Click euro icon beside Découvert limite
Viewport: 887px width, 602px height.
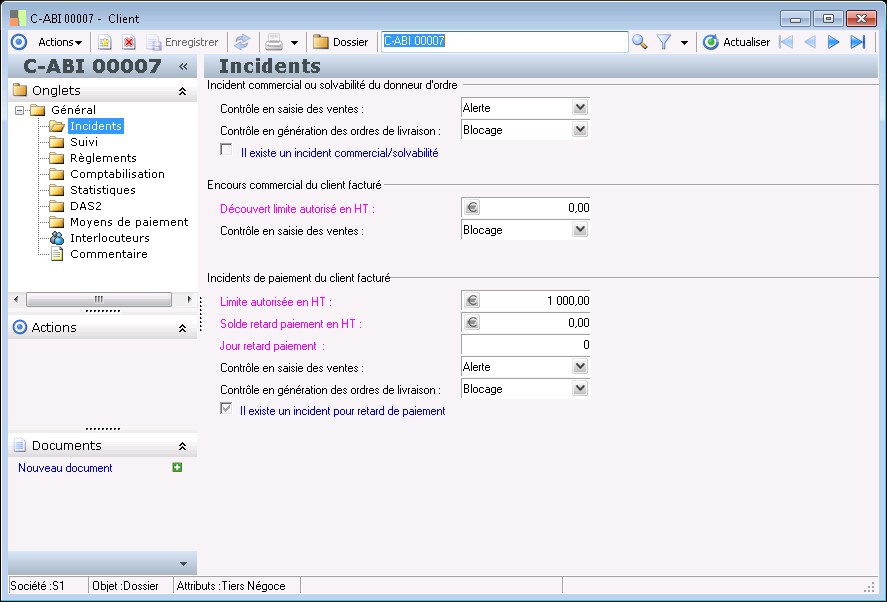pyautogui.click(x=472, y=208)
